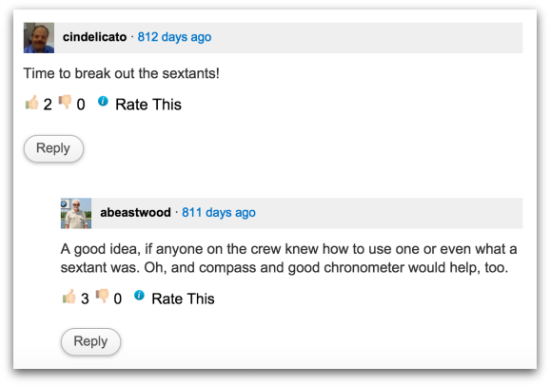Open the 812 days ago timestamp link
Viewport: 550px width, 386px height.
pos(174,37)
